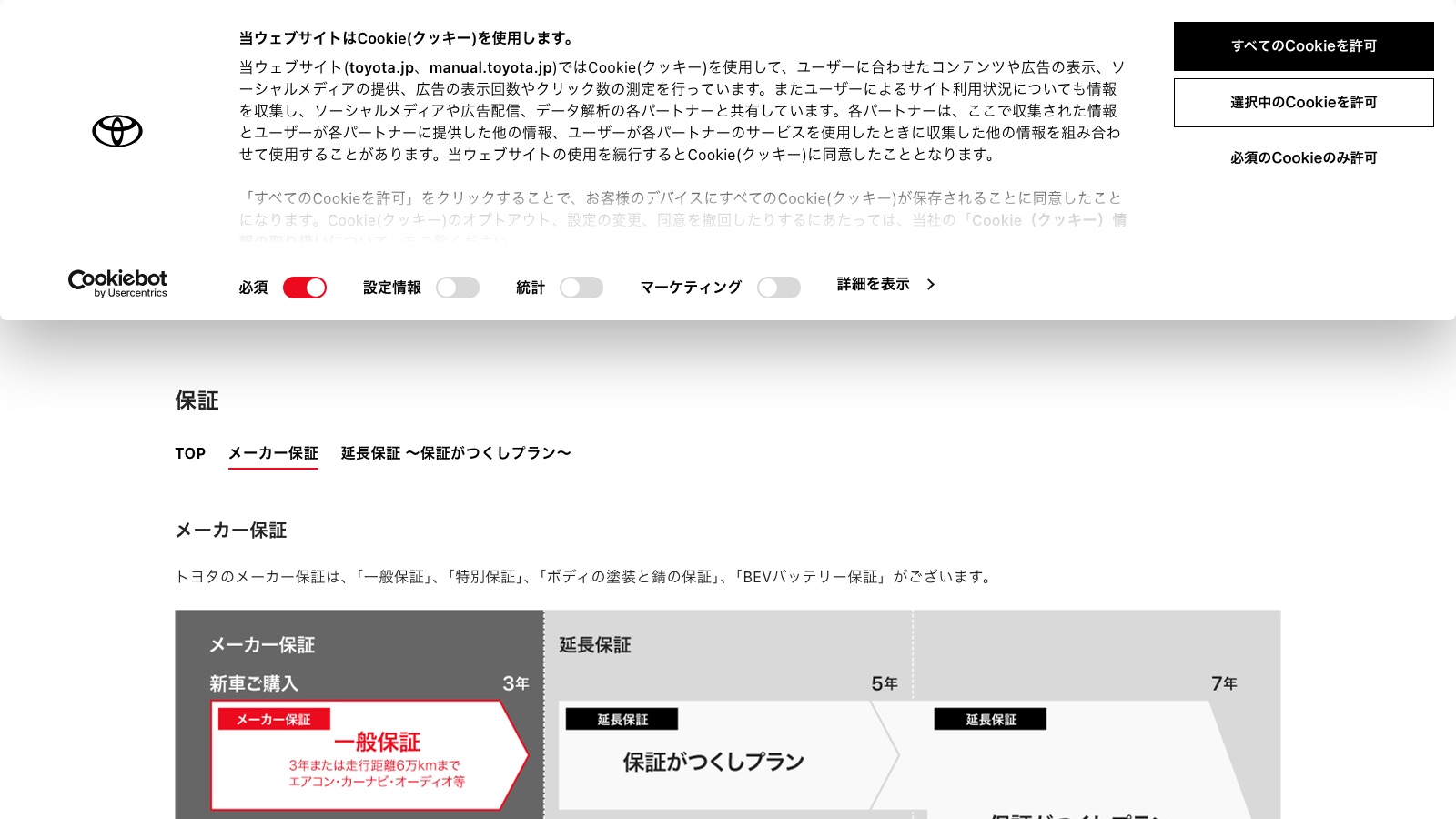Viewport: 1456px width, 819px height.
Task: Click the red メーカー保証 label in chart
Action: (274, 719)
